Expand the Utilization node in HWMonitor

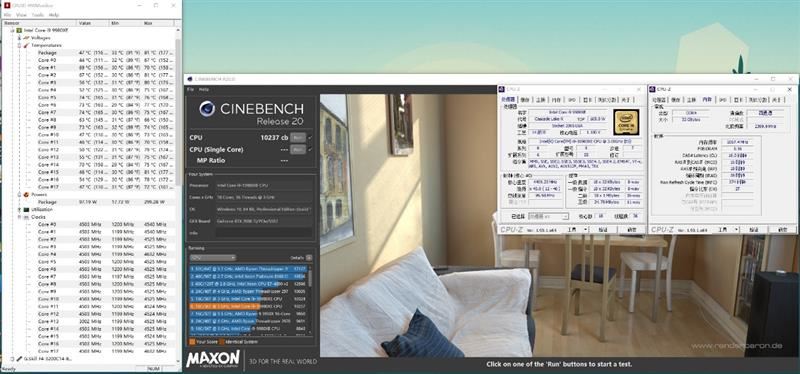tap(19, 209)
